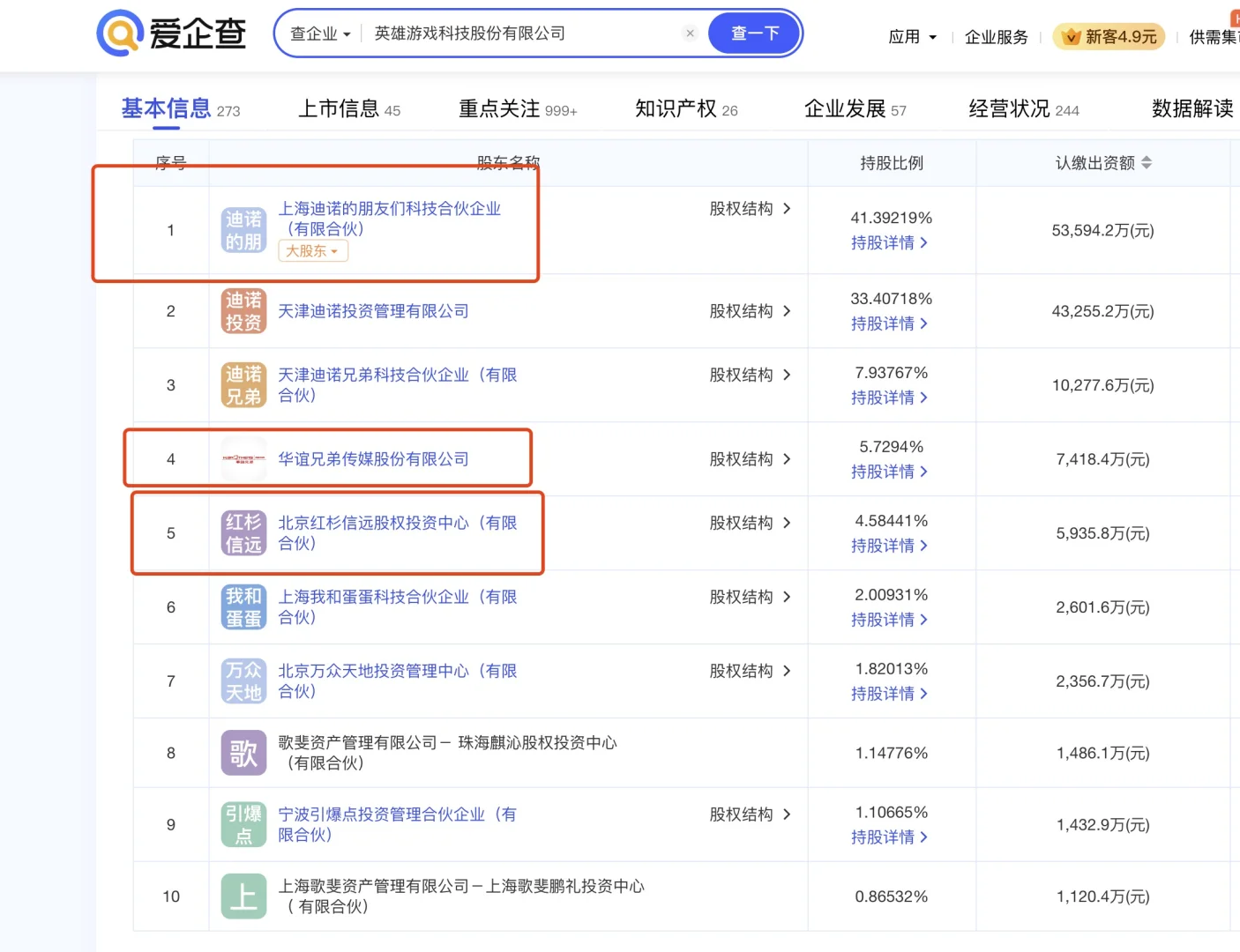Click the 上 shareholder logo in row 10

pyautogui.click(x=243, y=896)
